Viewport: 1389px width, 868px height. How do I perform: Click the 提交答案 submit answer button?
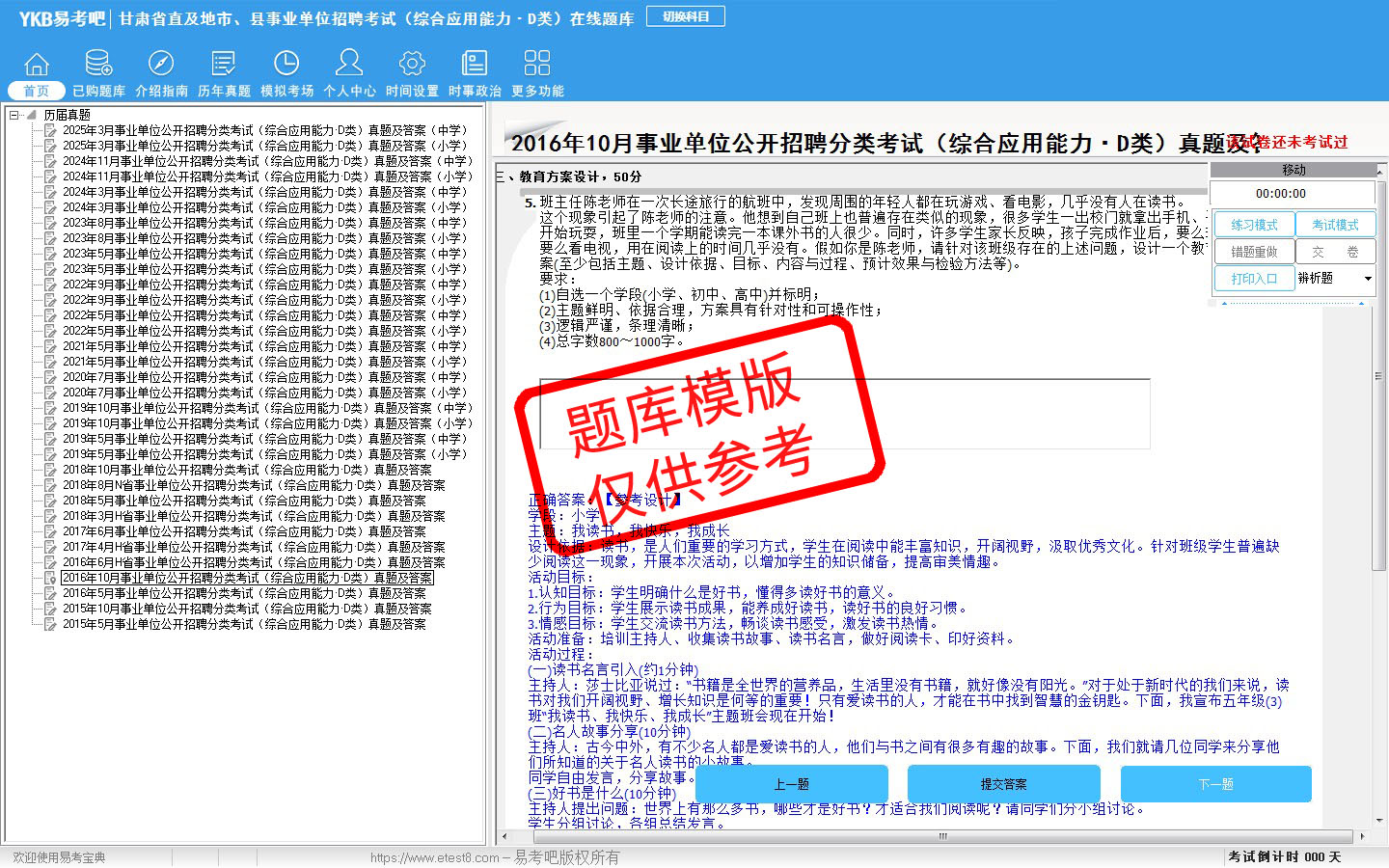[x=1004, y=784]
